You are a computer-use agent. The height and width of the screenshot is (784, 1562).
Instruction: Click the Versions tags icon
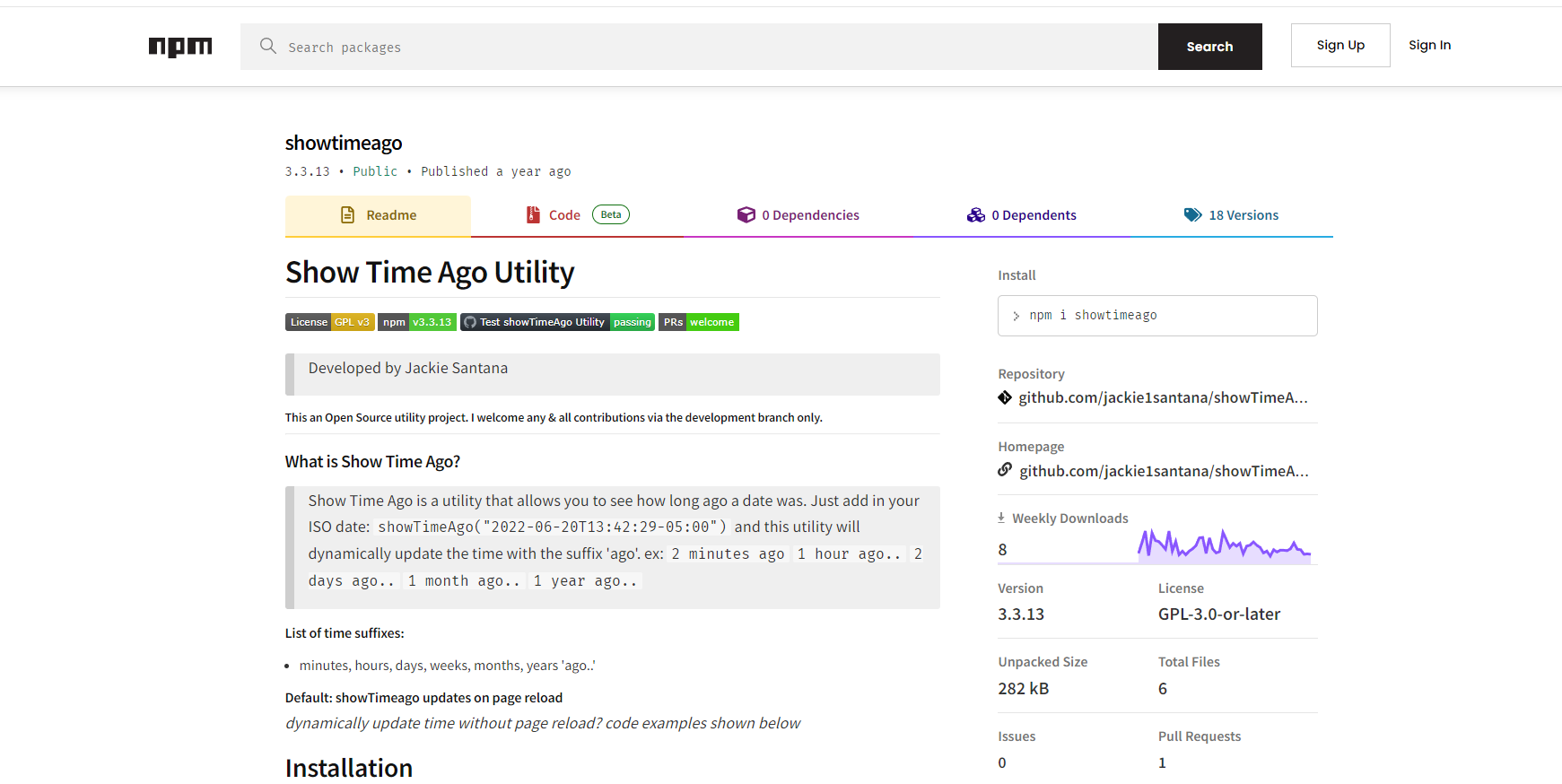click(x=1193, y=215)
